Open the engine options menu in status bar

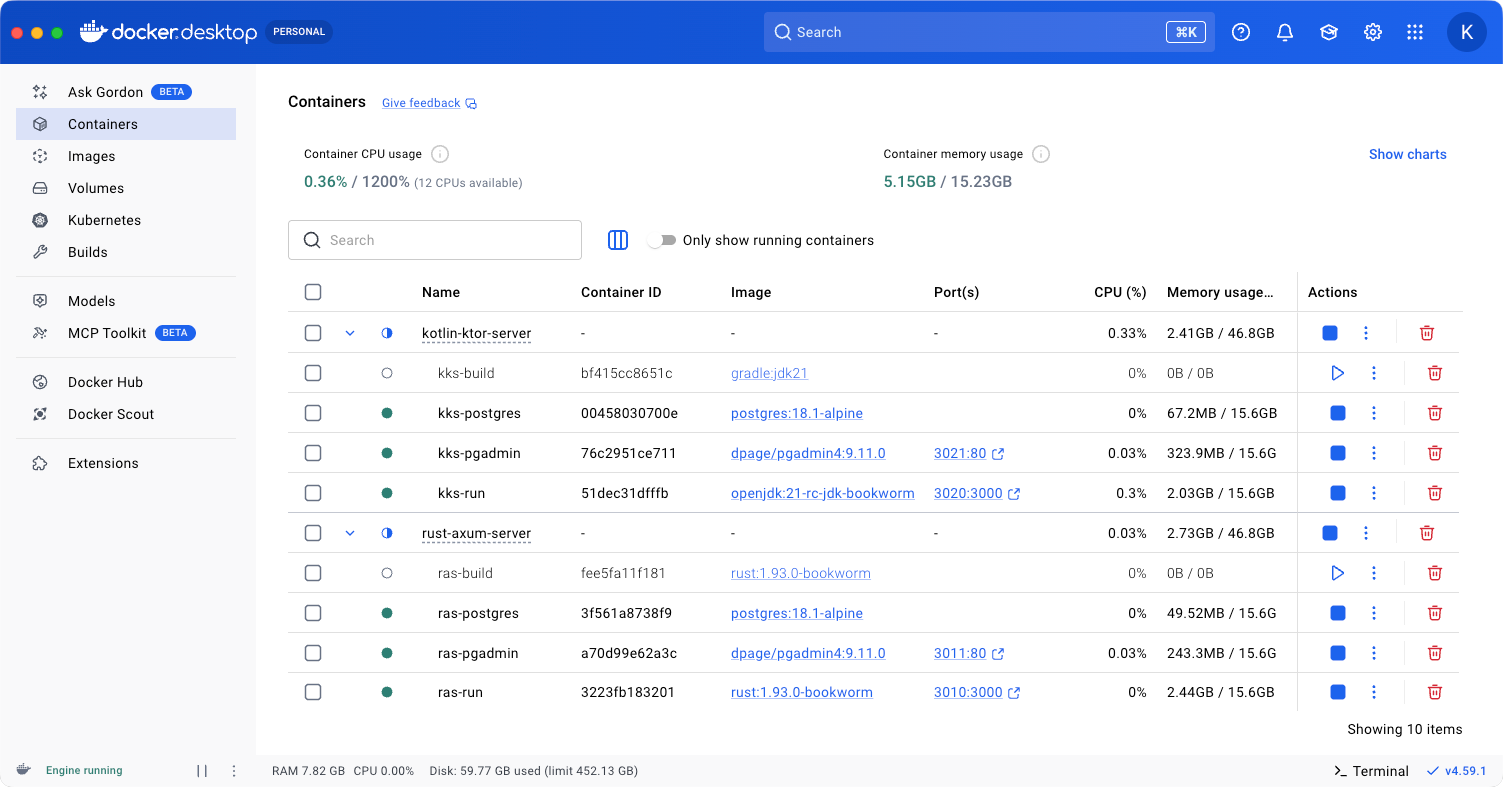pyautogui.click(x=234, y=771)
